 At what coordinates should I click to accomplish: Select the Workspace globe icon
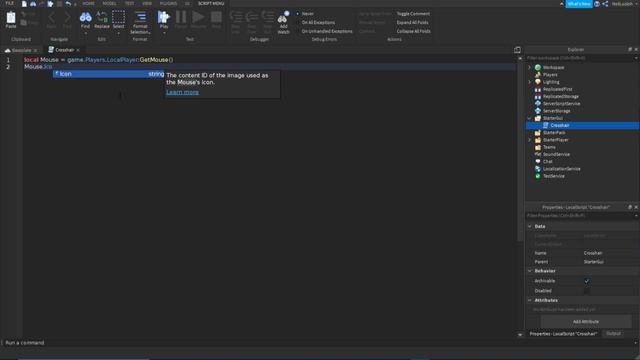[538, 67]
